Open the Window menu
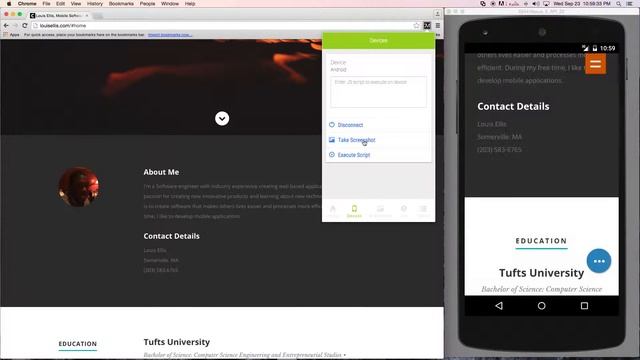Image resolution: width=640 pixels, height=360 pixels. (x=170, y=4)
